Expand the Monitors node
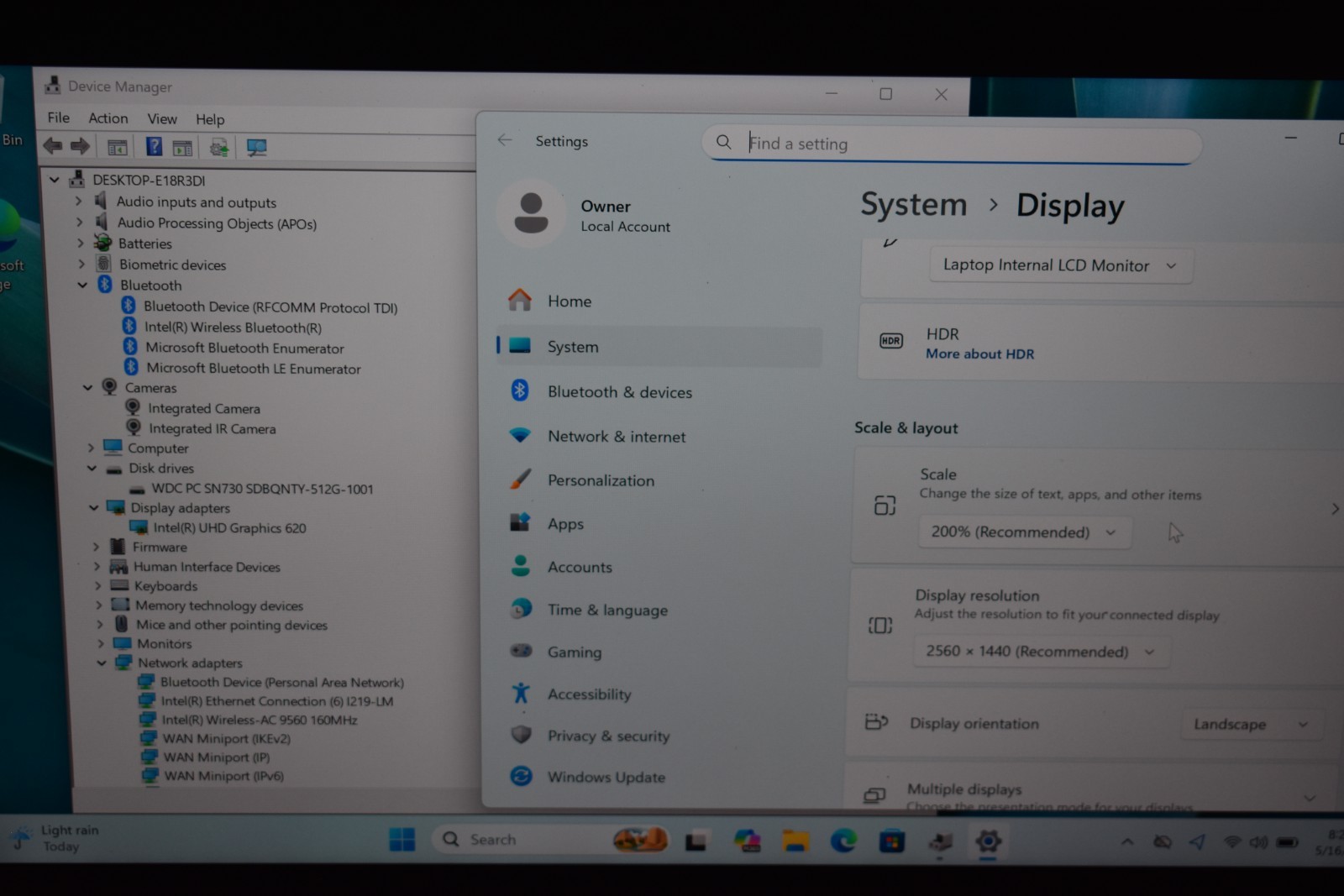The image size is (1344, 896). [x=101, y=643]
